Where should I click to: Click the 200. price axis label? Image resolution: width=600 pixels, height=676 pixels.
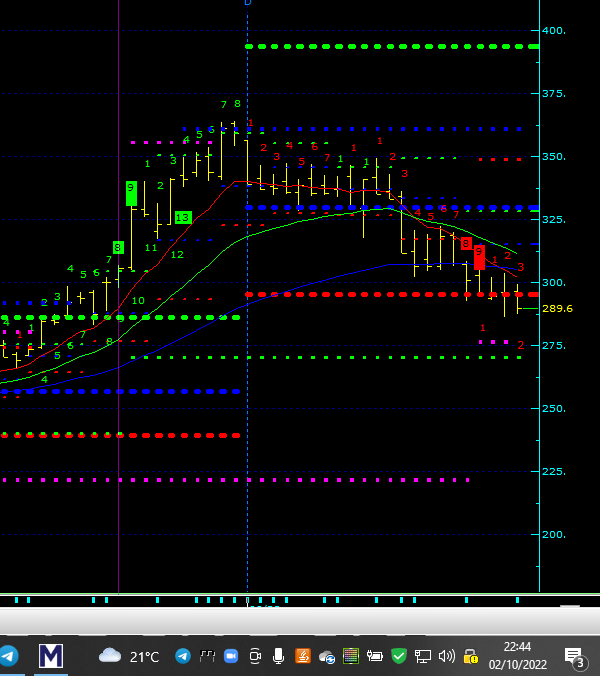[554, 534]
